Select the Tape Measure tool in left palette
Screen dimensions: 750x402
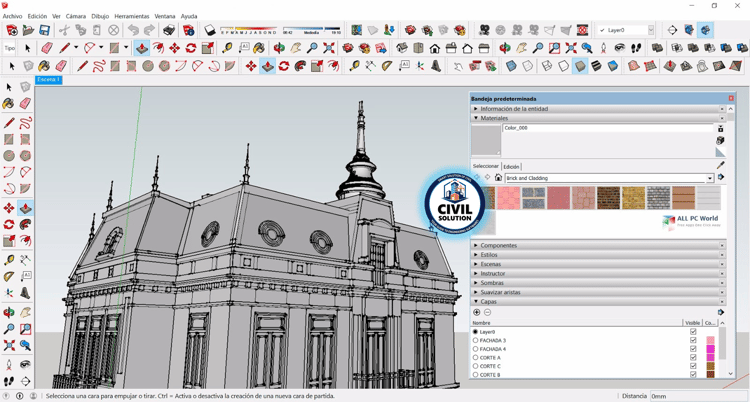click(x=9, y=260)
